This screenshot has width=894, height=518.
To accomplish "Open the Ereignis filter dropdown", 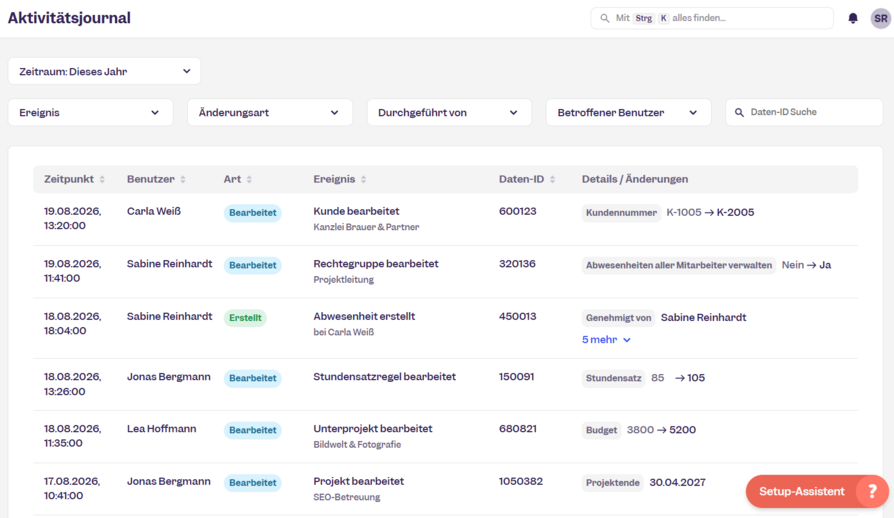I will [90, 112].
